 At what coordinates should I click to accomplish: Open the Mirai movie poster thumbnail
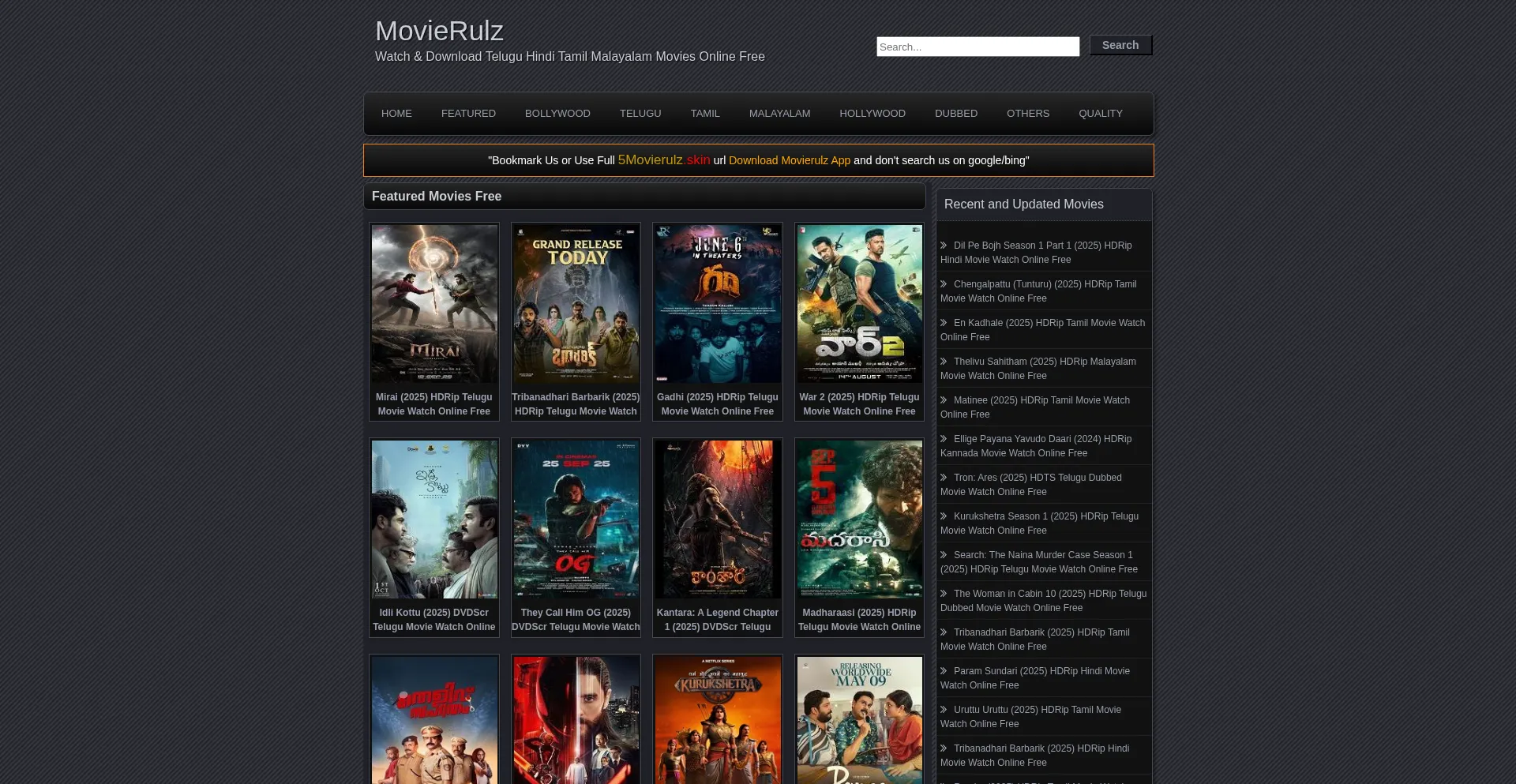pyautogui.click(x=434, y=304)
